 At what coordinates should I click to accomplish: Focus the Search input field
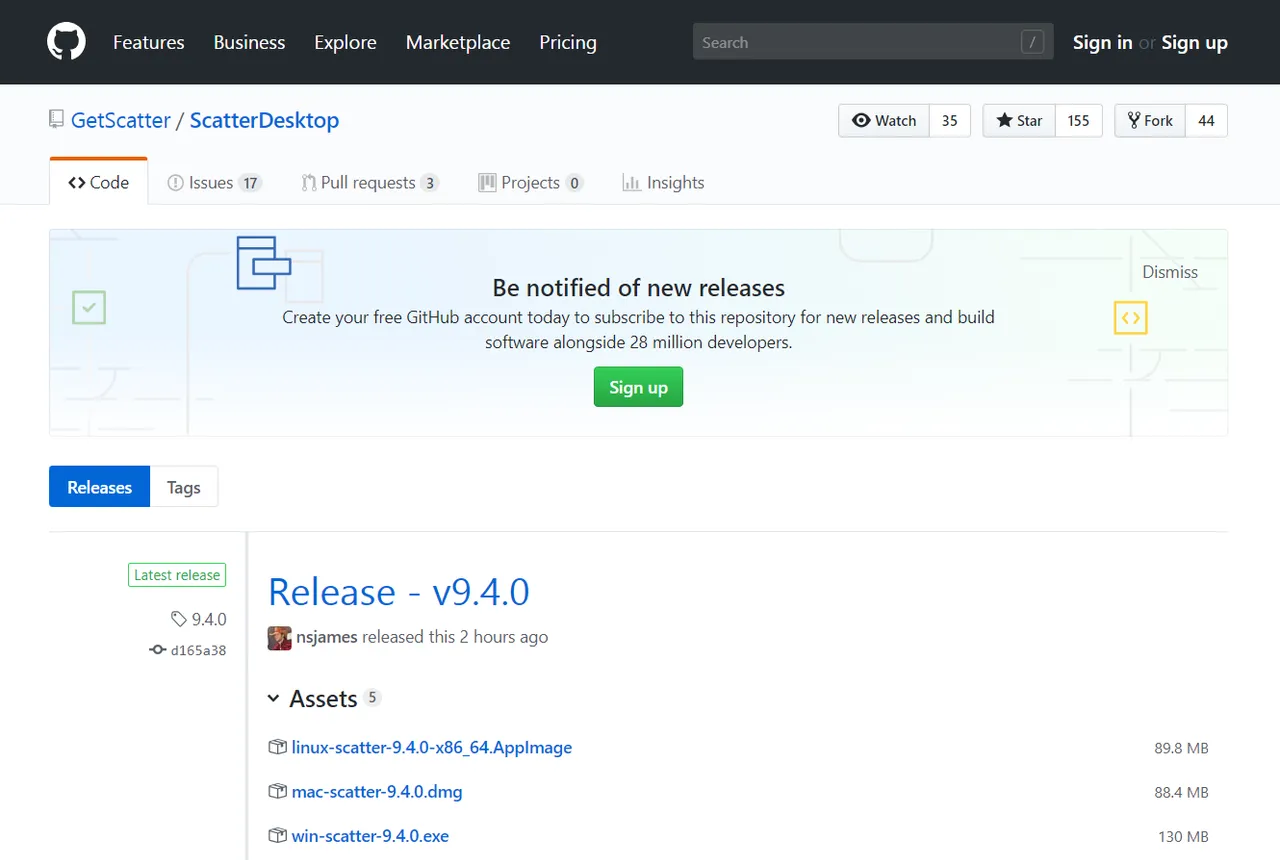(873, 42)
